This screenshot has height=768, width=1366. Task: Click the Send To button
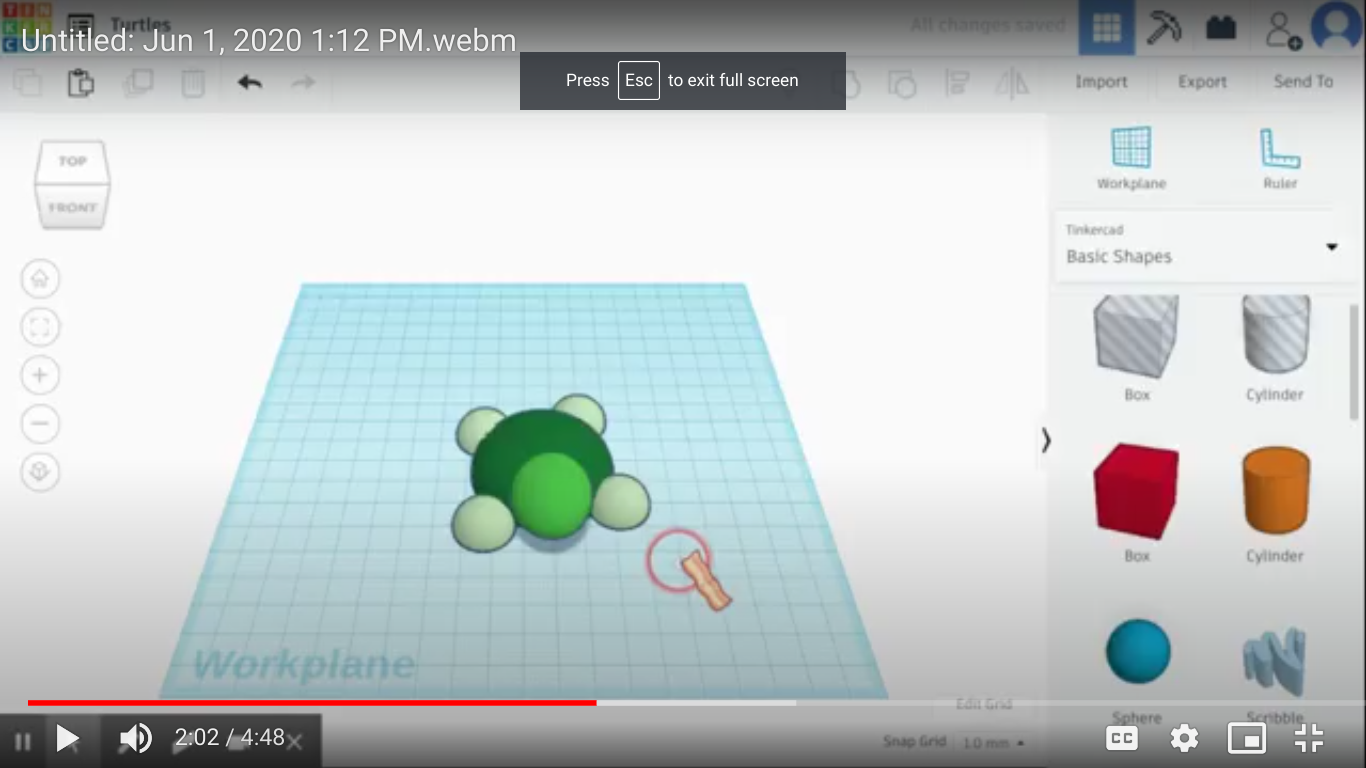1303,82
